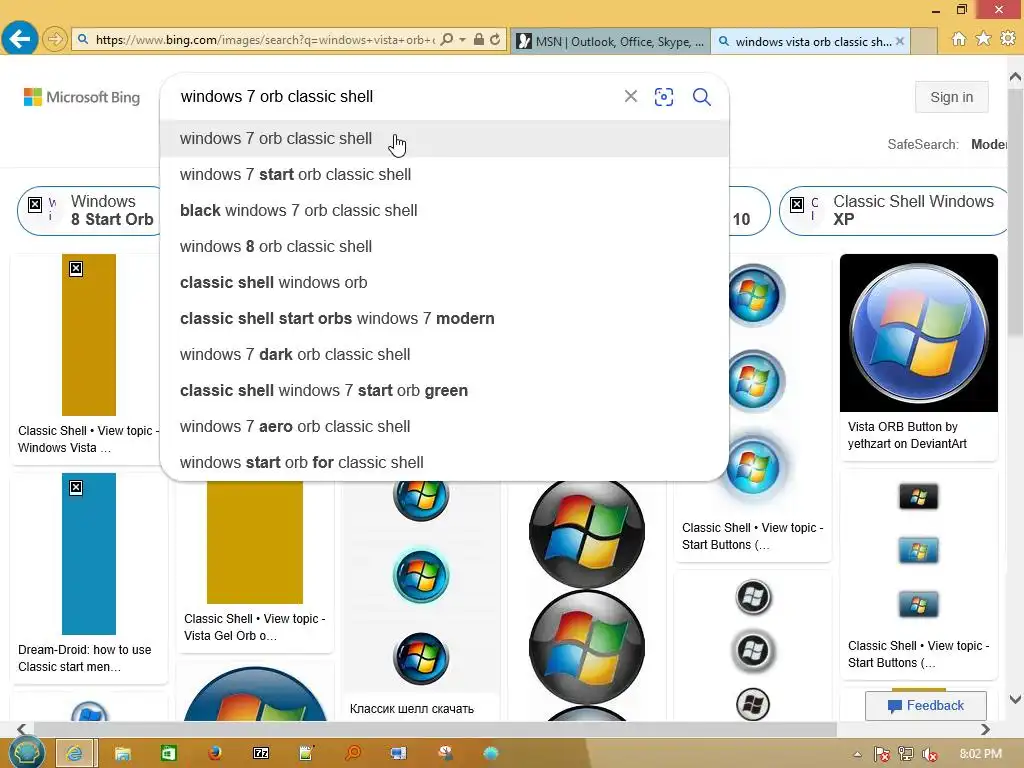Click the browser Back arrow button
The image size is (1024, 768).
pyautogui.click(x=20, y=39)
